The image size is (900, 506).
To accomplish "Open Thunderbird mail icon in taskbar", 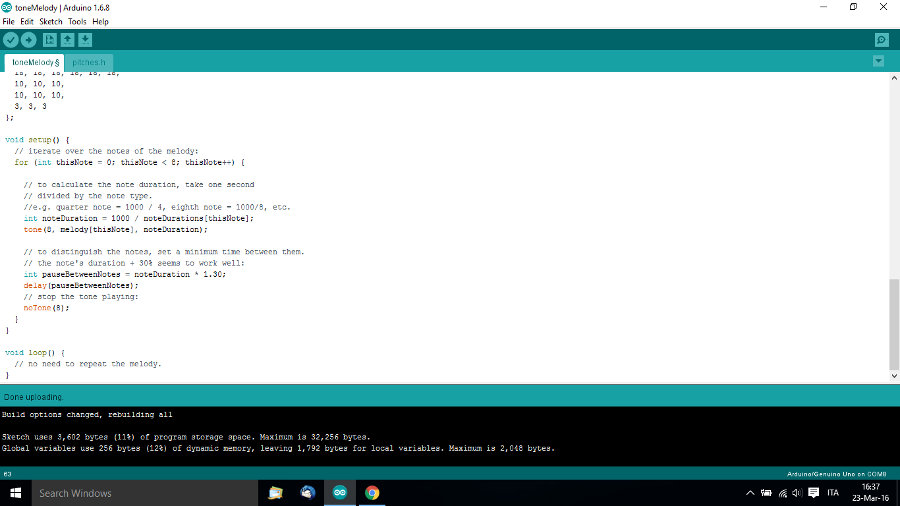I will click(x=308, y=493).
